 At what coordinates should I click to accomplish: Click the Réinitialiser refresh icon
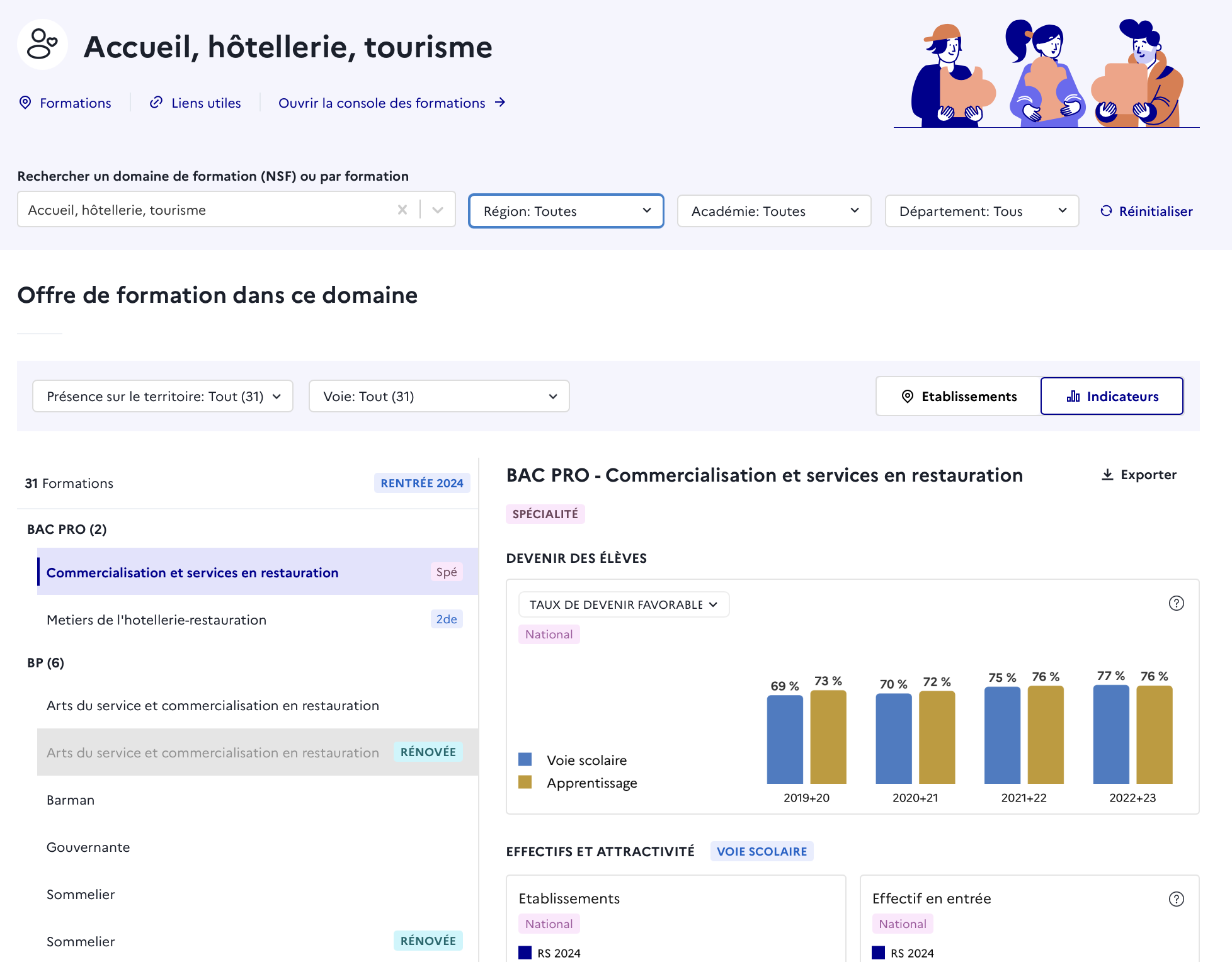click(x=1106, y=211)
